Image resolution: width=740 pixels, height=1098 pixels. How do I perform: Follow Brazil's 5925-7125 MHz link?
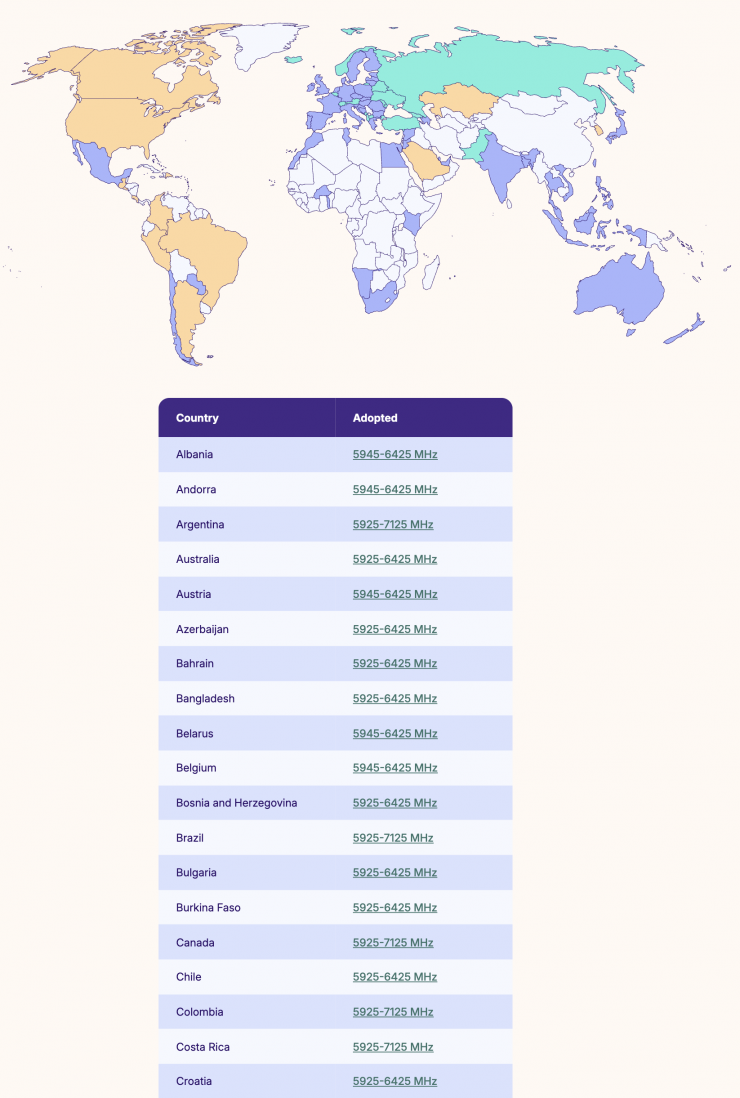pos(393,838)
